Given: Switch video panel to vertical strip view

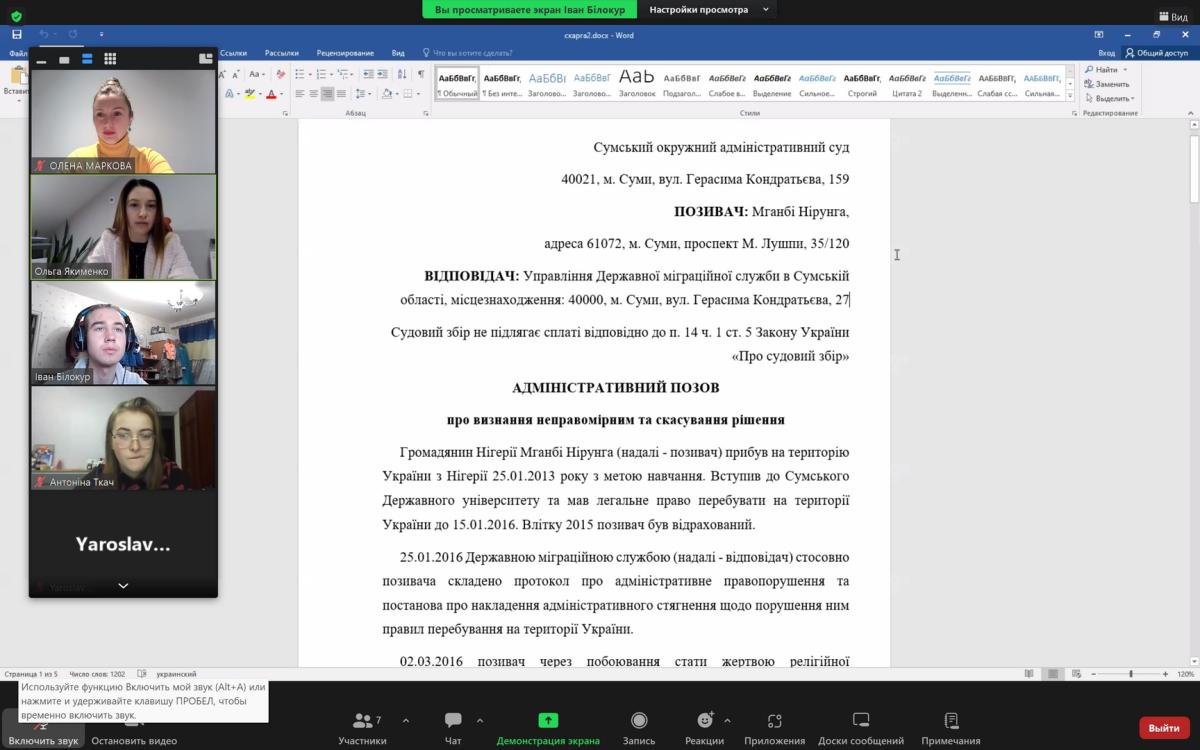Looking at the screenshot, I should (87, 59).
